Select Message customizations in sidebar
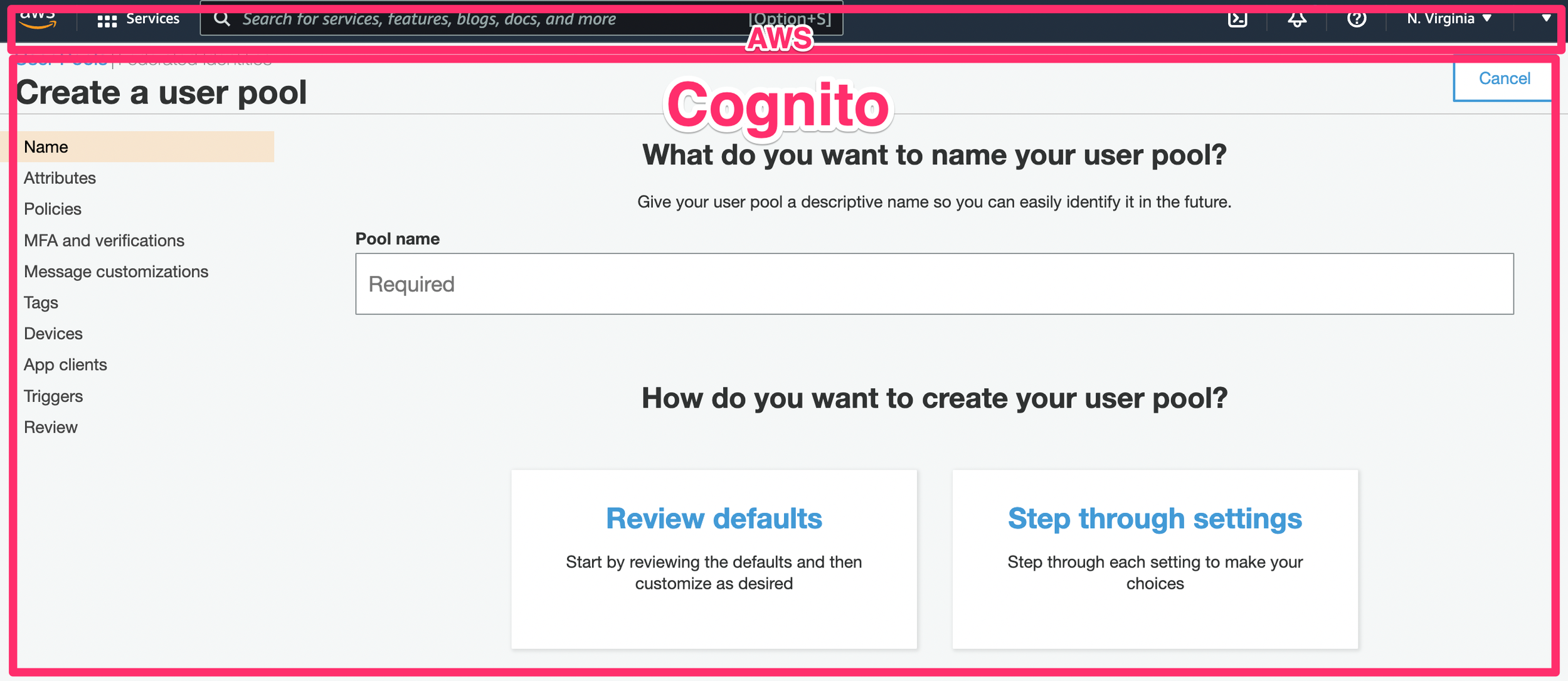Viewport: 1568px width, 681px height. coord(116,272)
